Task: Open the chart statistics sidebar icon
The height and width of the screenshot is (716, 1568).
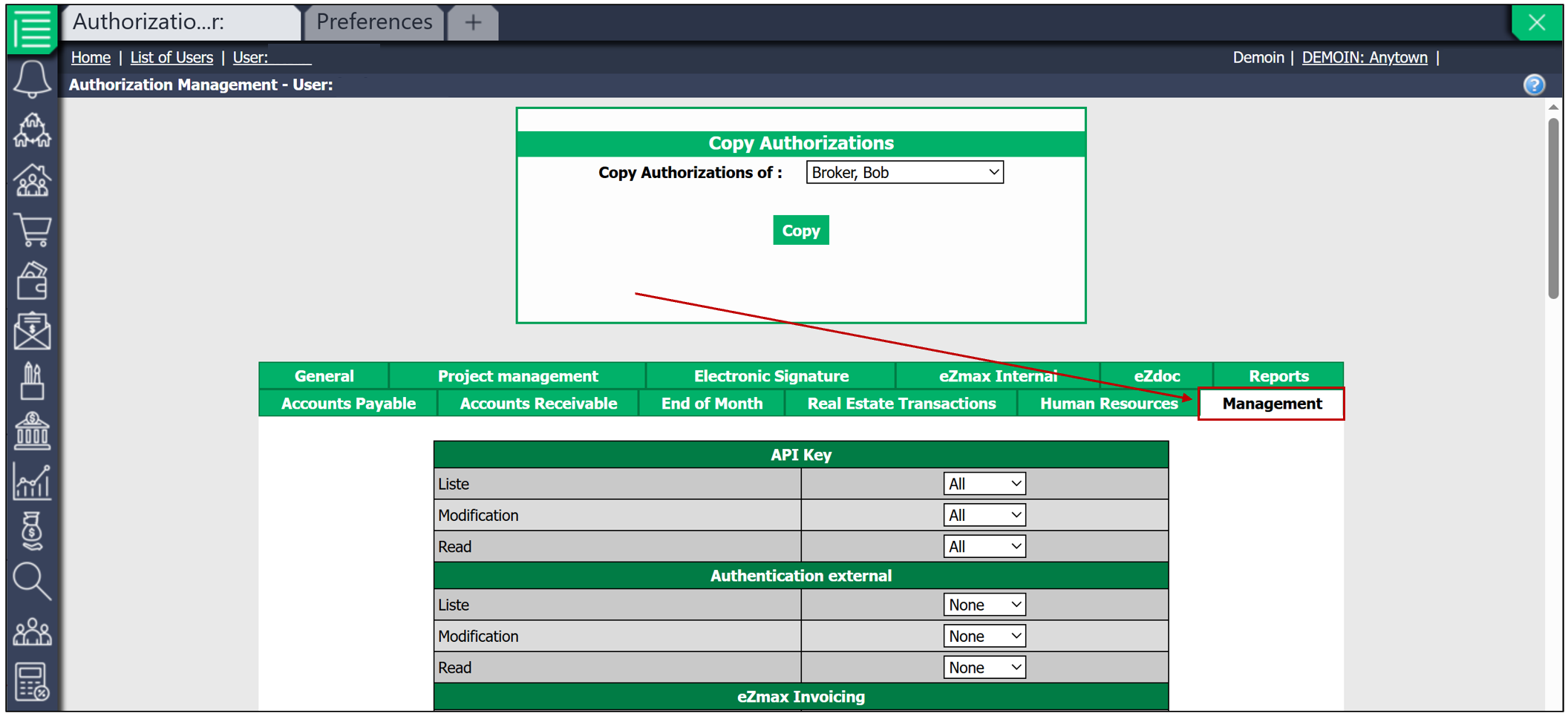Action: tap(32, 482)
